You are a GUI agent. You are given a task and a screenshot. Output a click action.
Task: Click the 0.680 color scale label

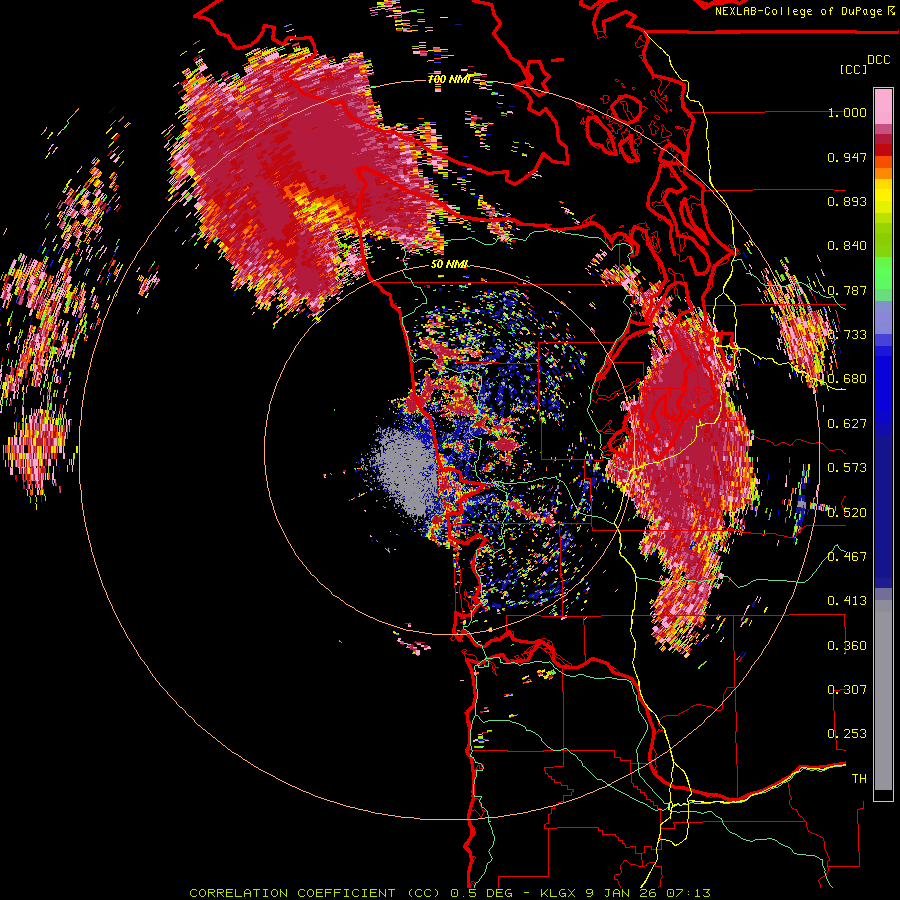[x=847, y=379]
